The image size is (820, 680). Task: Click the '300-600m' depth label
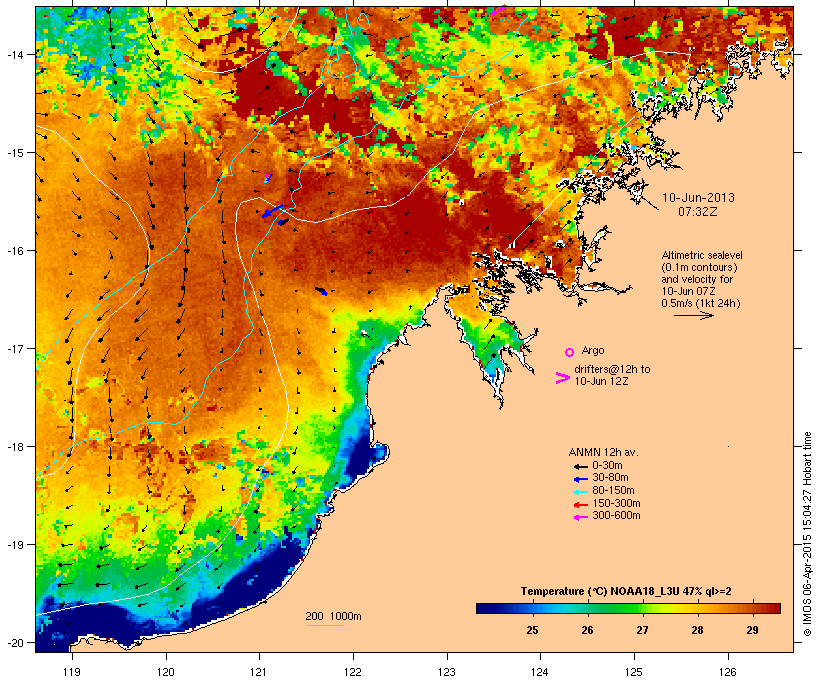pos(616,516)
